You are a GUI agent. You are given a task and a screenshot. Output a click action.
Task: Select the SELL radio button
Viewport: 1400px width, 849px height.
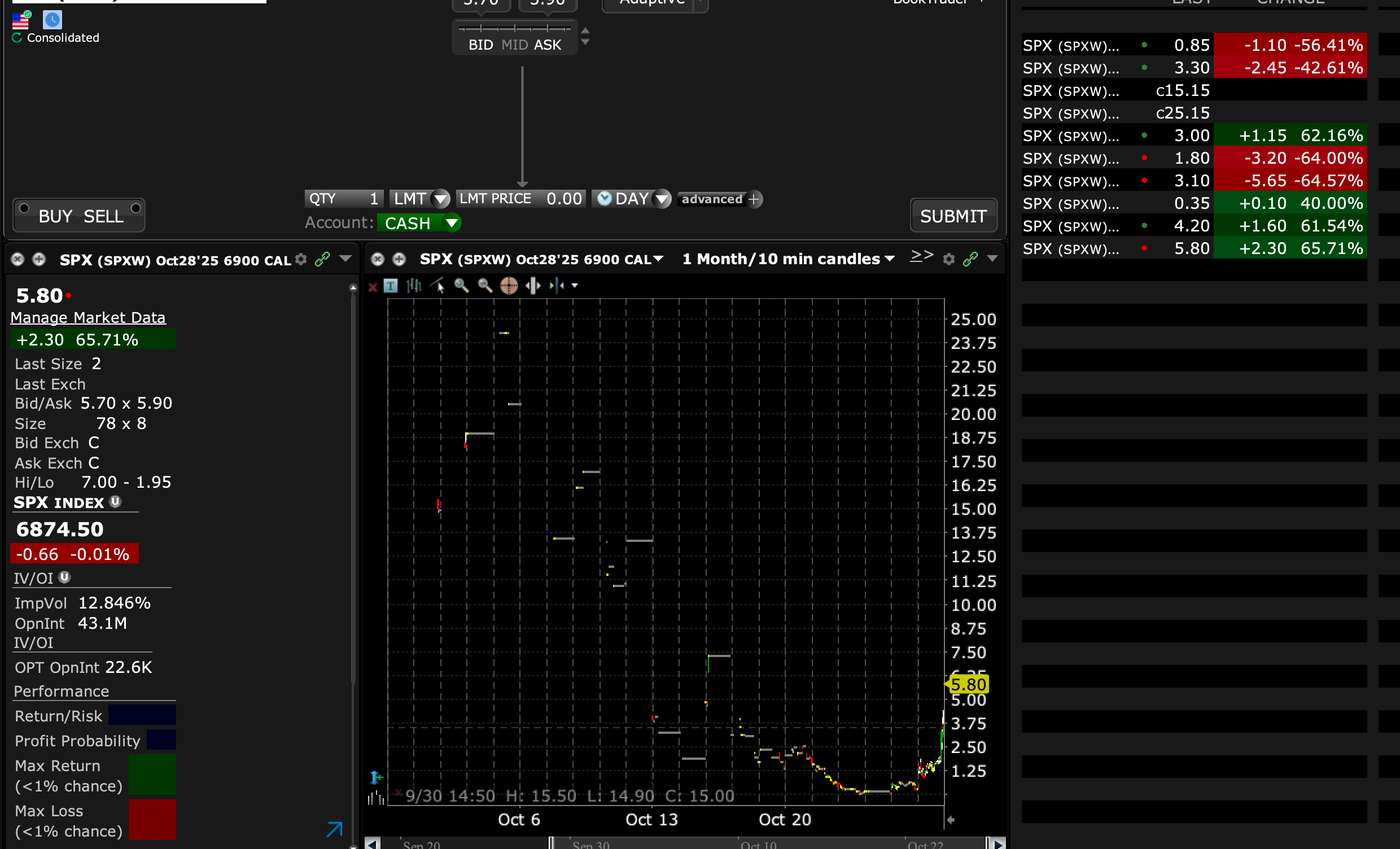tap(136, 208)
